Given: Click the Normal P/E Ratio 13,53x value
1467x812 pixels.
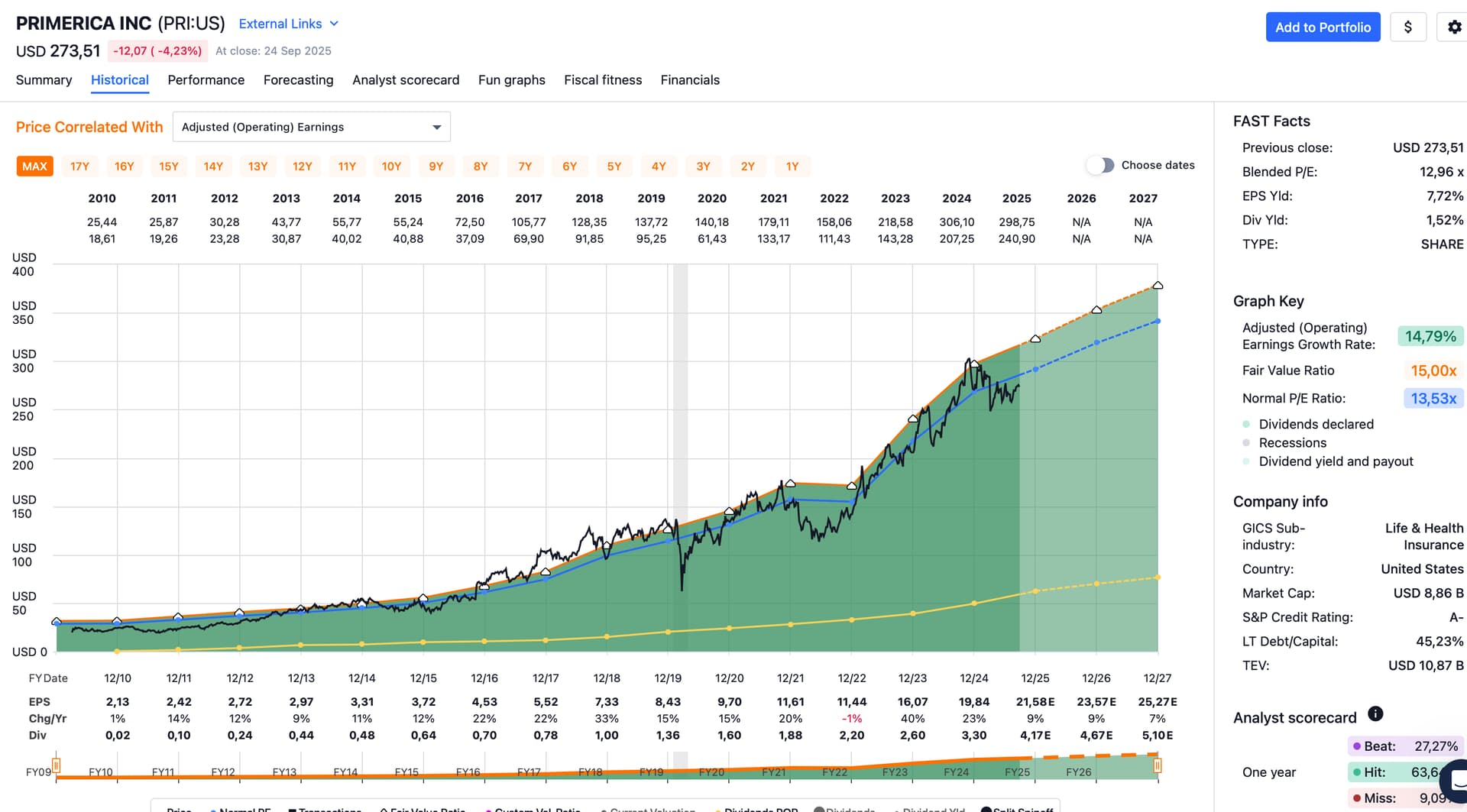Looking at the screenshot, I should tap(1433, 399).
